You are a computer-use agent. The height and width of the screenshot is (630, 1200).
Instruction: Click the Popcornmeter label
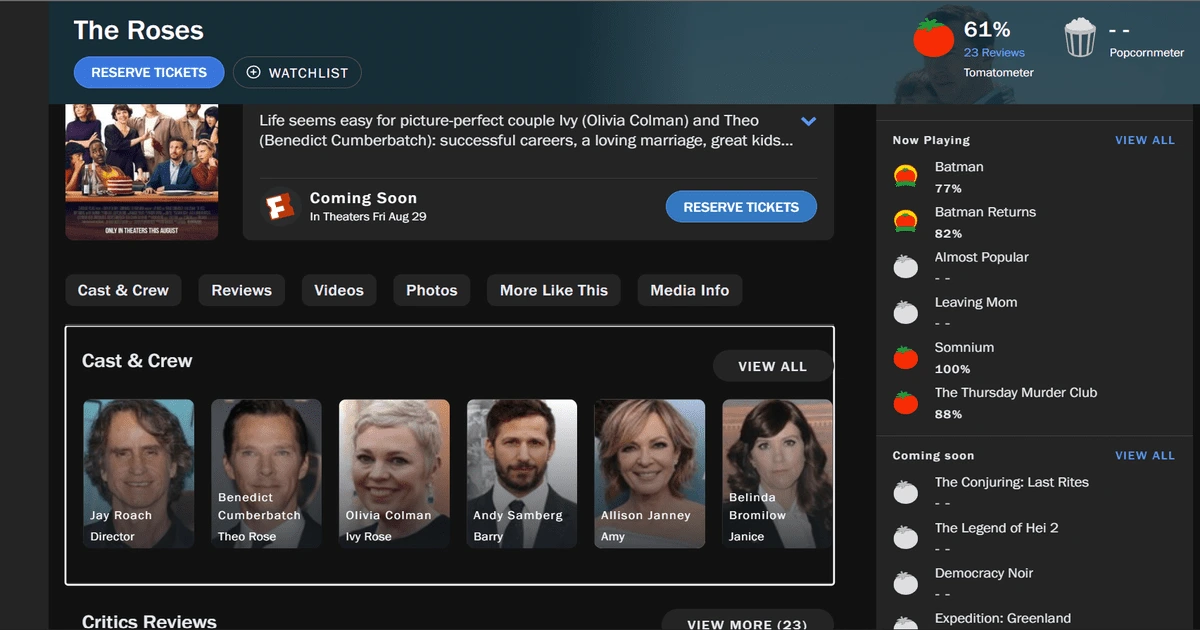1147,53
